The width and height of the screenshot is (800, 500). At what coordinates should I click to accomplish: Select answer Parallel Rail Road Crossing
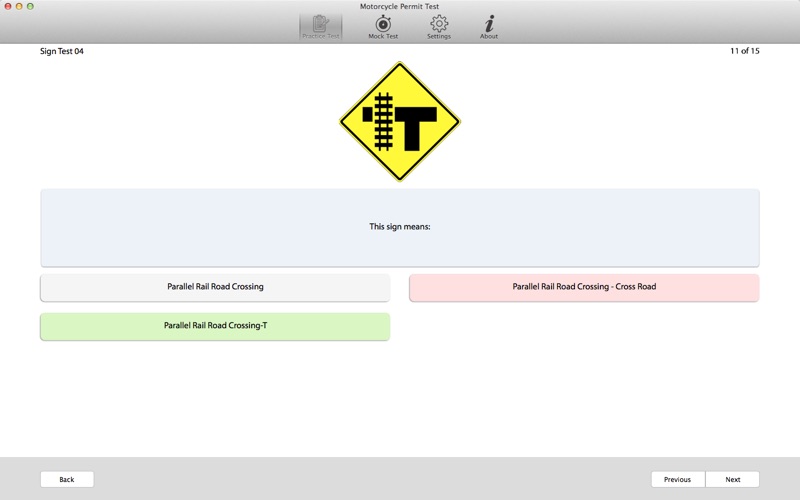point(215,287)
